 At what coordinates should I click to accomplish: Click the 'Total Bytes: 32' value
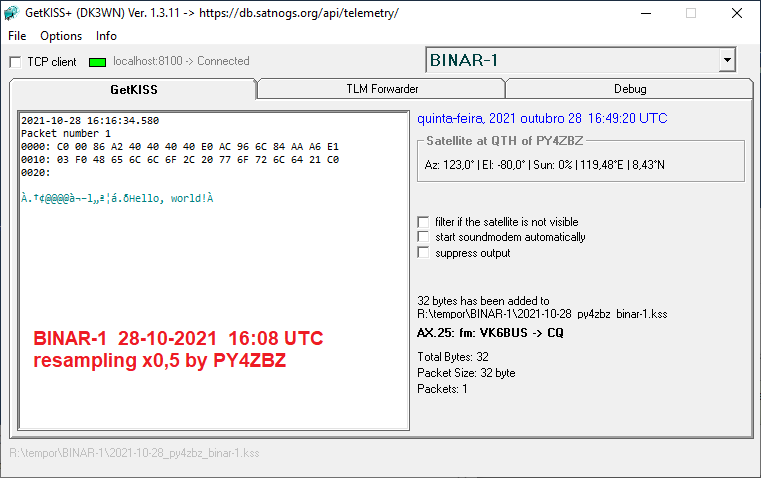(453, 357)
